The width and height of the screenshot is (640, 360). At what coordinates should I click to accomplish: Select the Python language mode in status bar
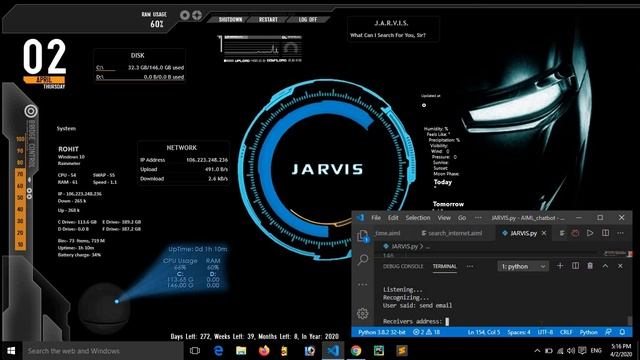tap(589, 332)
